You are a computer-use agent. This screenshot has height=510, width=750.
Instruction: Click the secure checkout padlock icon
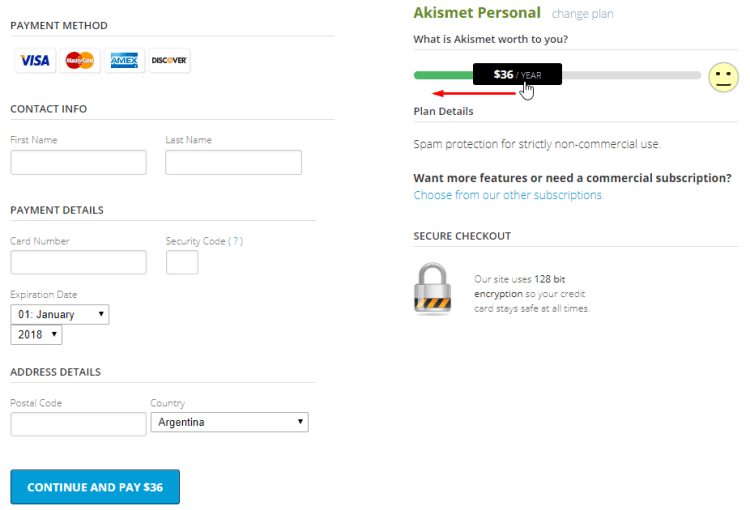click(x=433, y=290)
